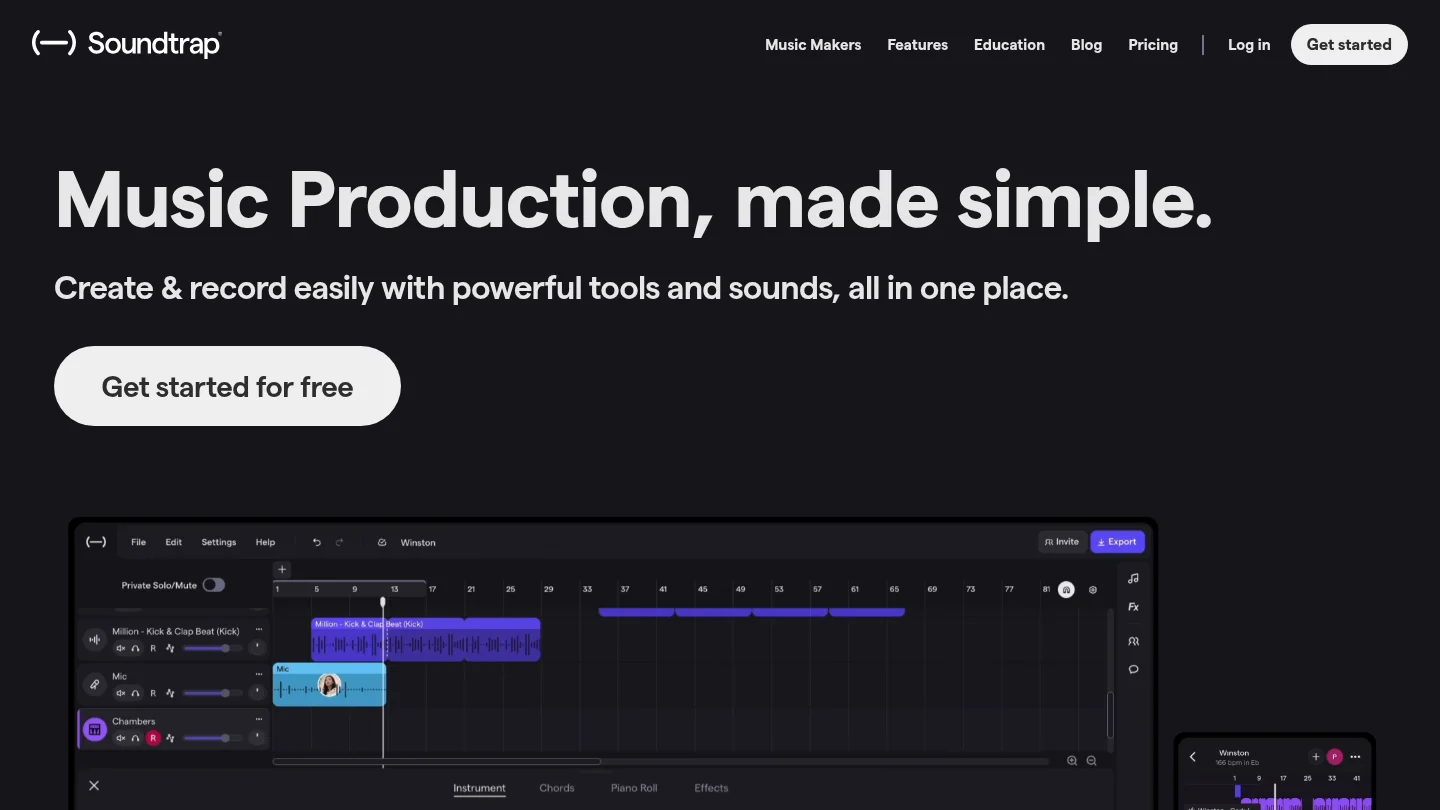Mute the Mic track

121,693
